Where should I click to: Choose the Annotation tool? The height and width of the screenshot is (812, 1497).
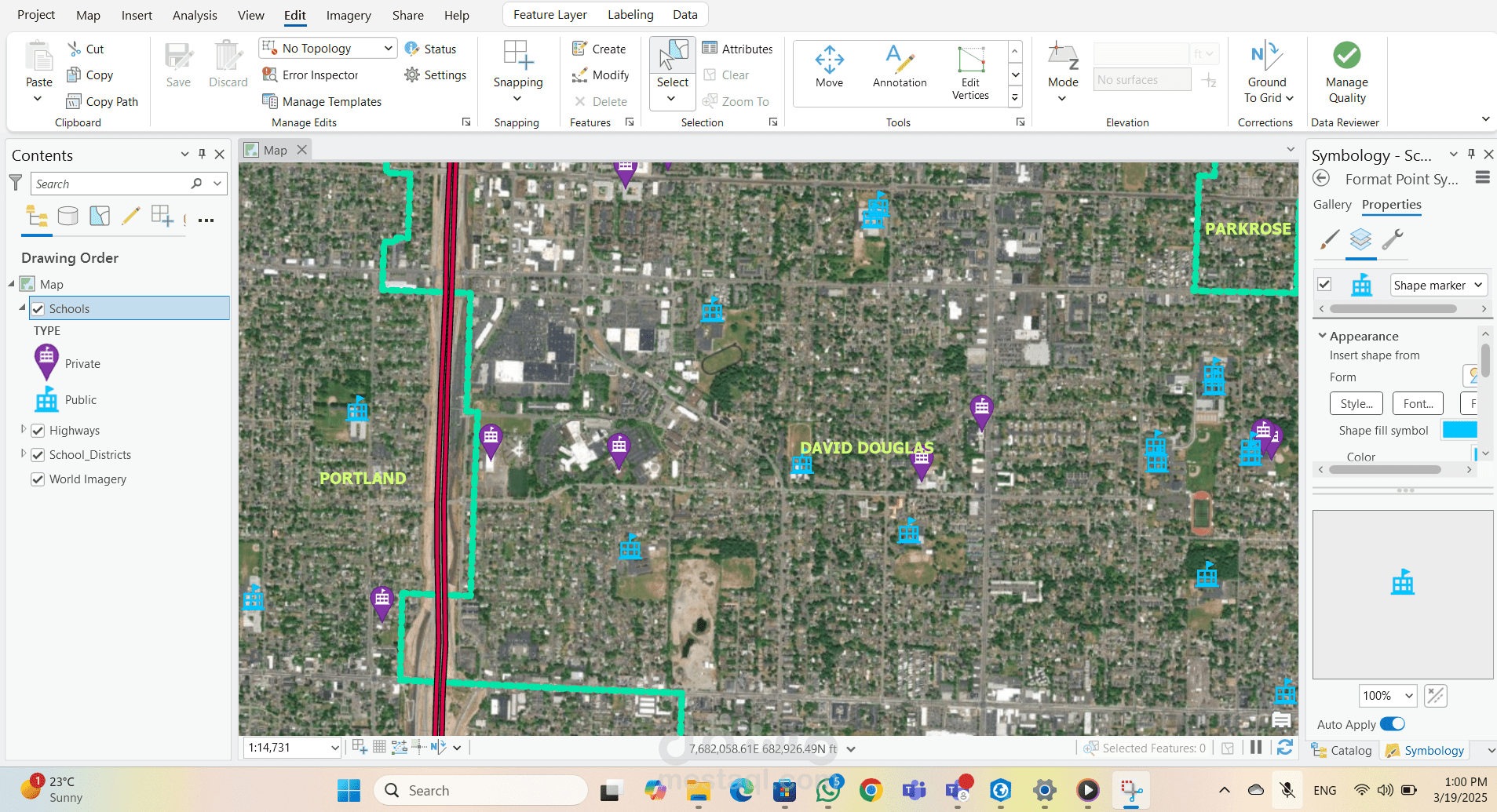pyautogui.click(x=900, y=66)
